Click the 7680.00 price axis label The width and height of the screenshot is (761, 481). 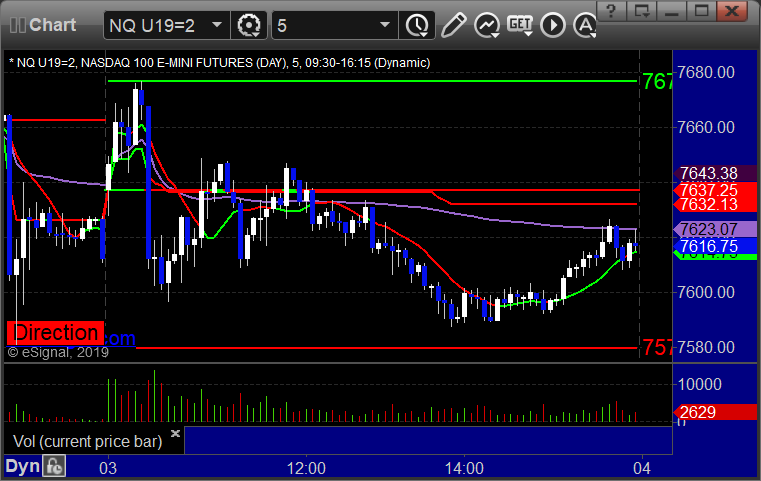tap(706, 72)
